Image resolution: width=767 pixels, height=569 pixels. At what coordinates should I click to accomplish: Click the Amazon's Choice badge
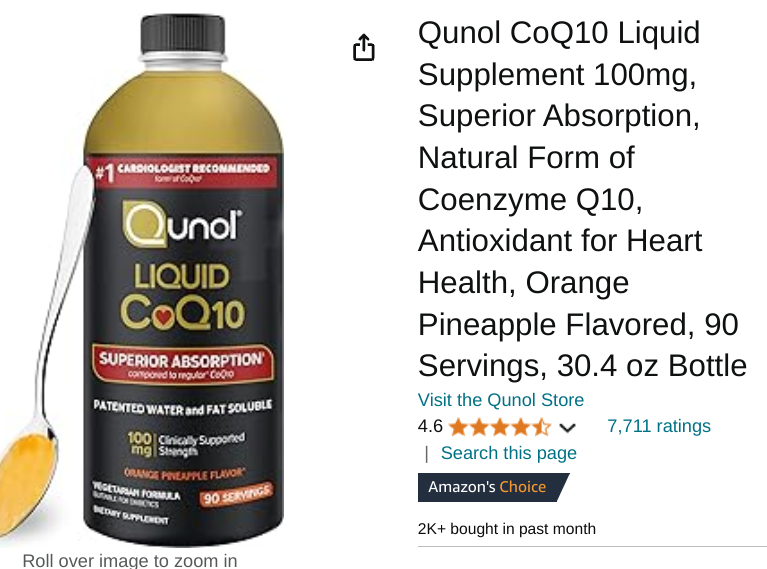click(x=493, y=487)
